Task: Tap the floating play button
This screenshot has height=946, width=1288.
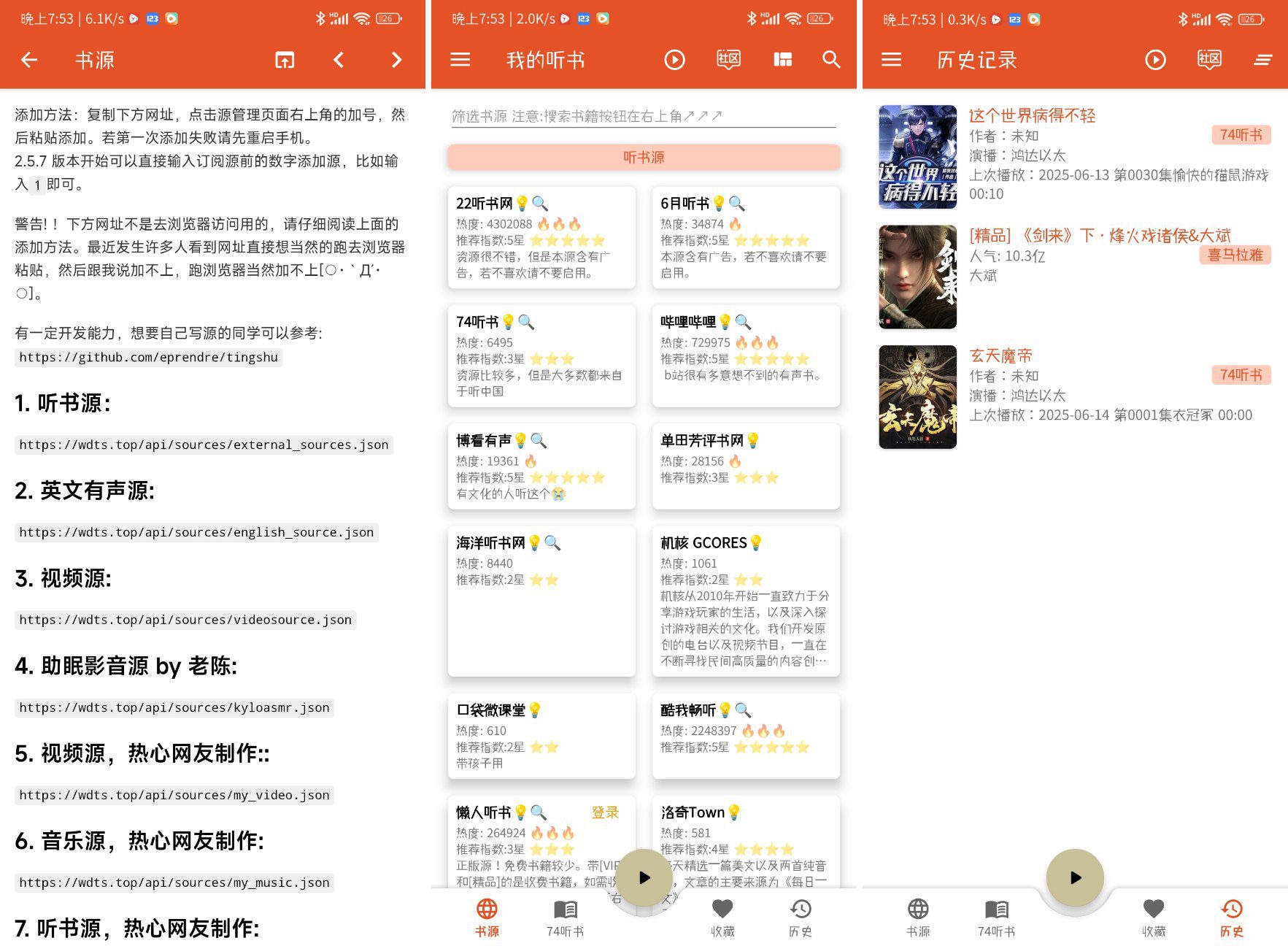Action: pyautogui.click(x=643, y=878)
